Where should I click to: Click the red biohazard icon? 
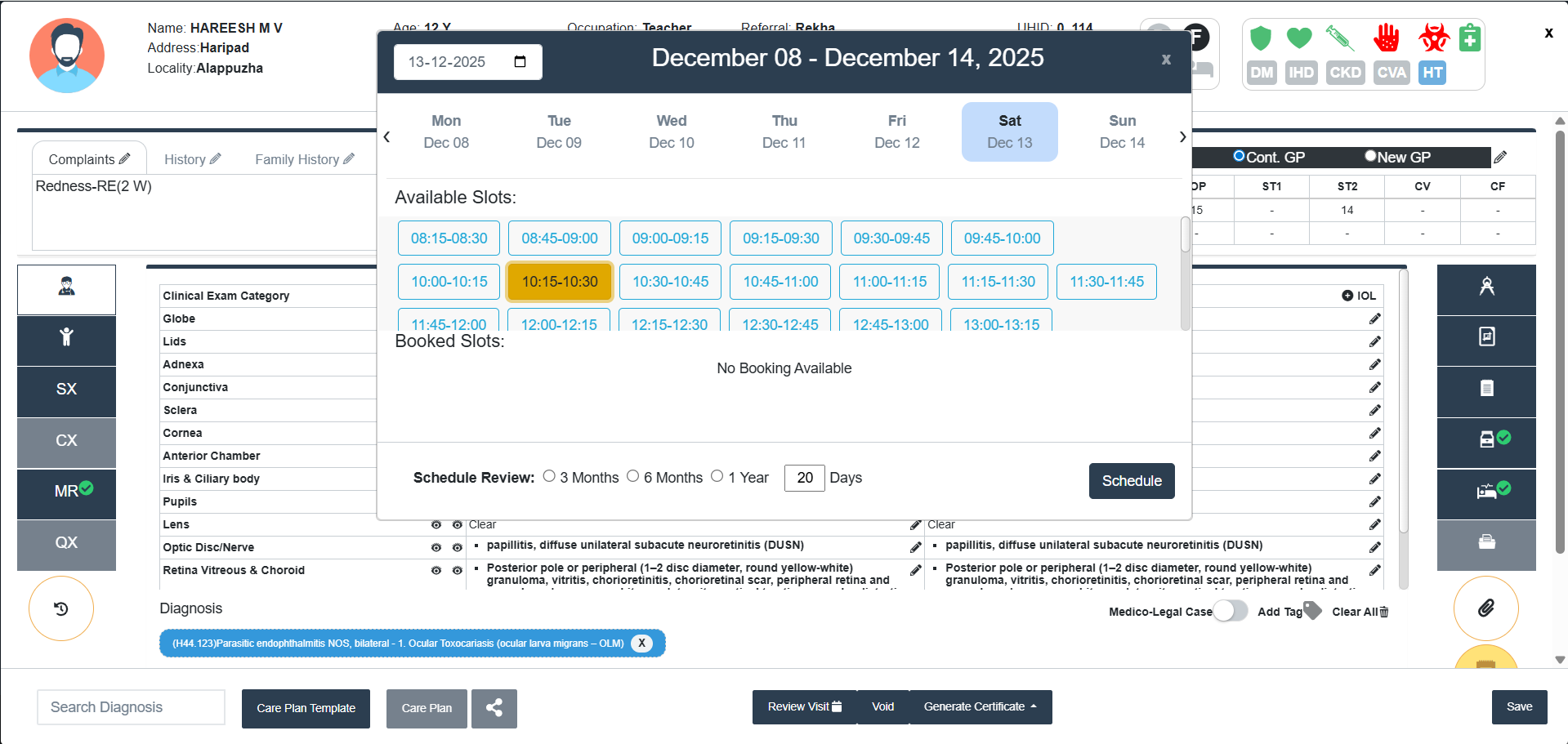[x=1433, y=38]
